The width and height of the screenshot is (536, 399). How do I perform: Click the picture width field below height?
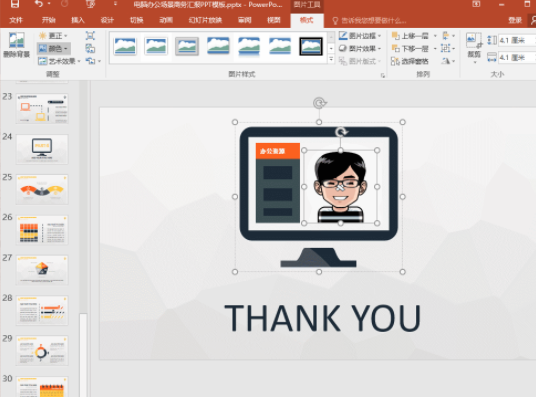point(517,57)
